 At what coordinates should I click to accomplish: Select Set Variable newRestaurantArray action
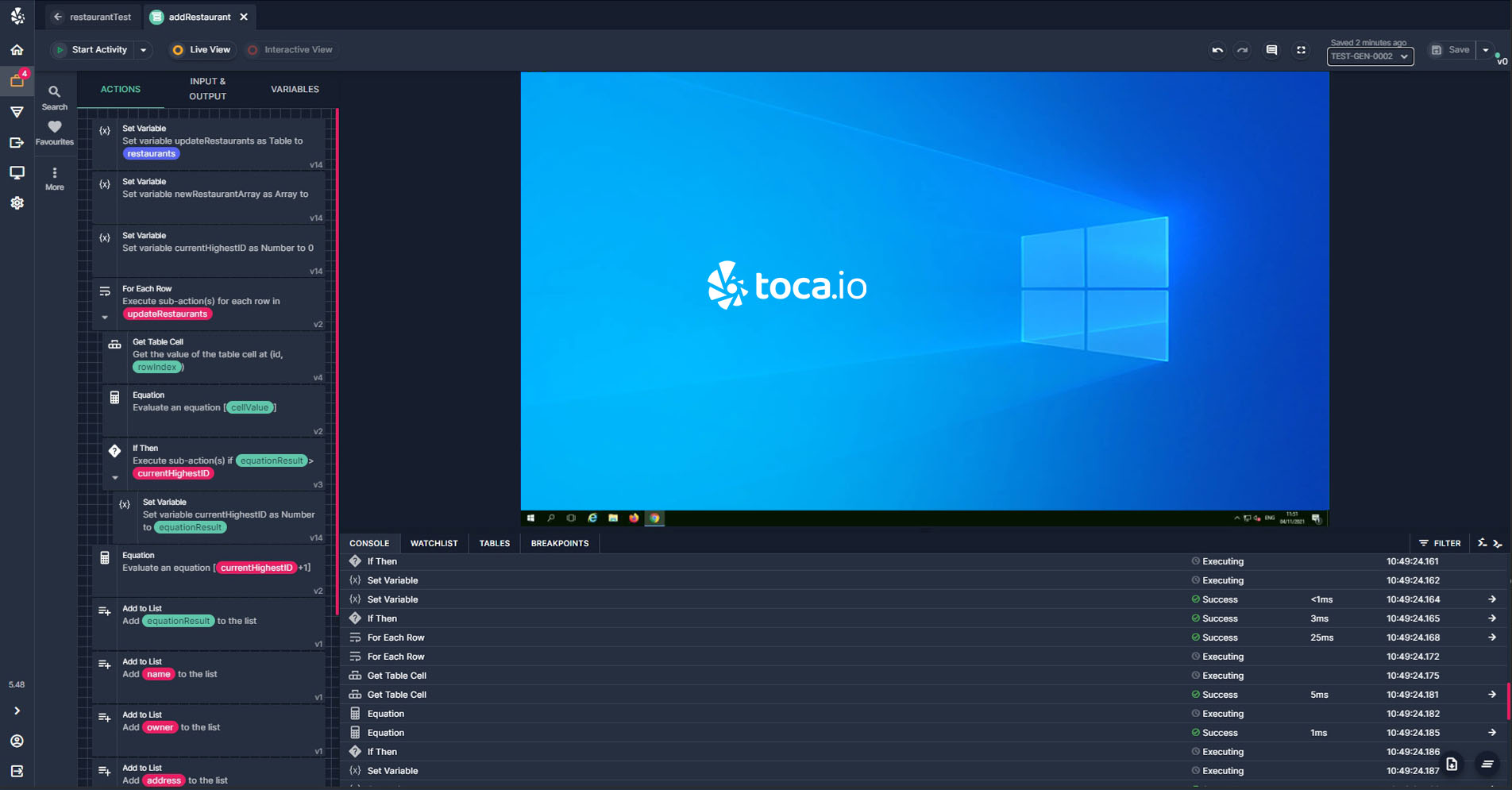pyautogui.click(x=209, y=198)
